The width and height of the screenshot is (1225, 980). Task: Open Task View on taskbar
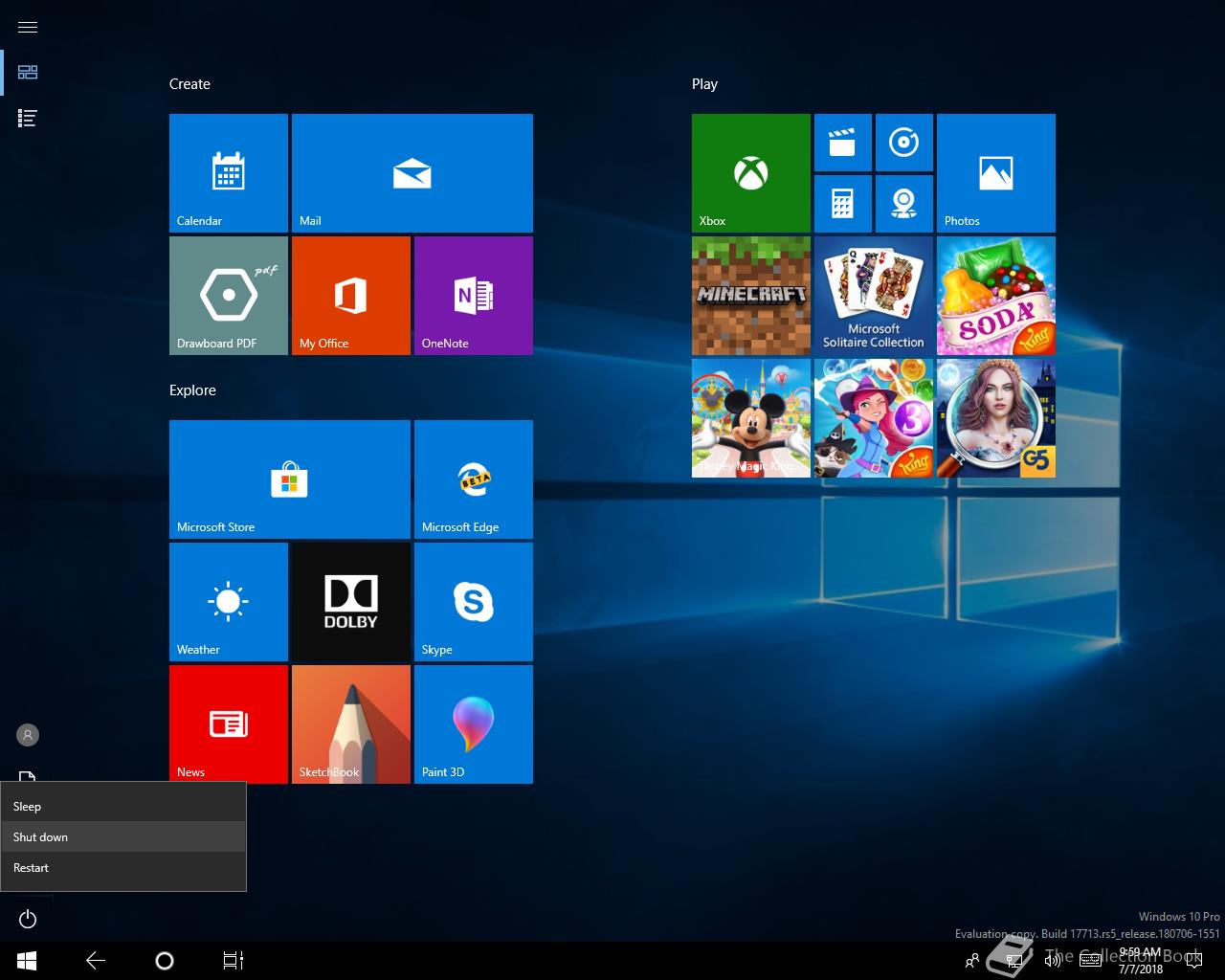click(234, 961)
